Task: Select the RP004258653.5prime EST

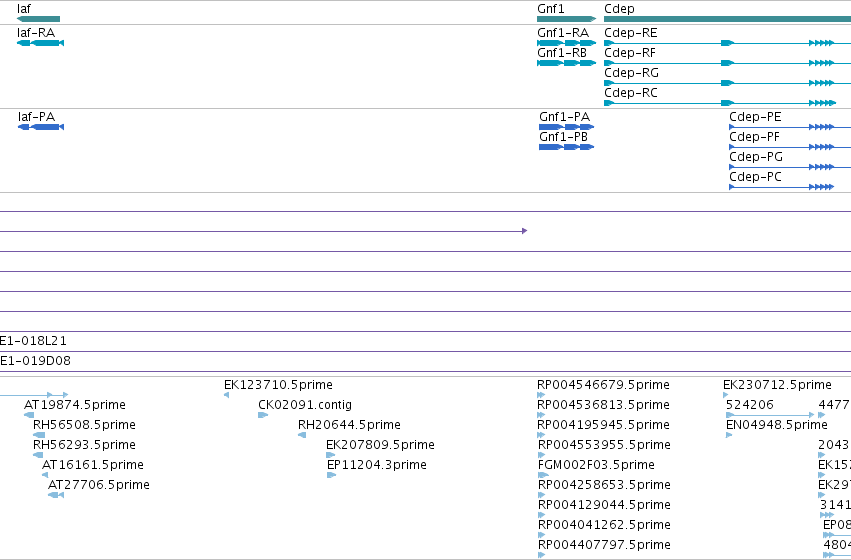Action: (604, 485)
